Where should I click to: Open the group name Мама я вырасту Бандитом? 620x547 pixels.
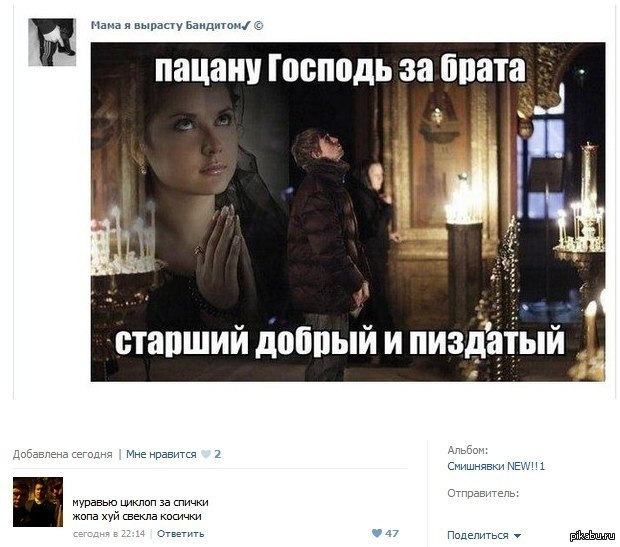tap(166, 25)
